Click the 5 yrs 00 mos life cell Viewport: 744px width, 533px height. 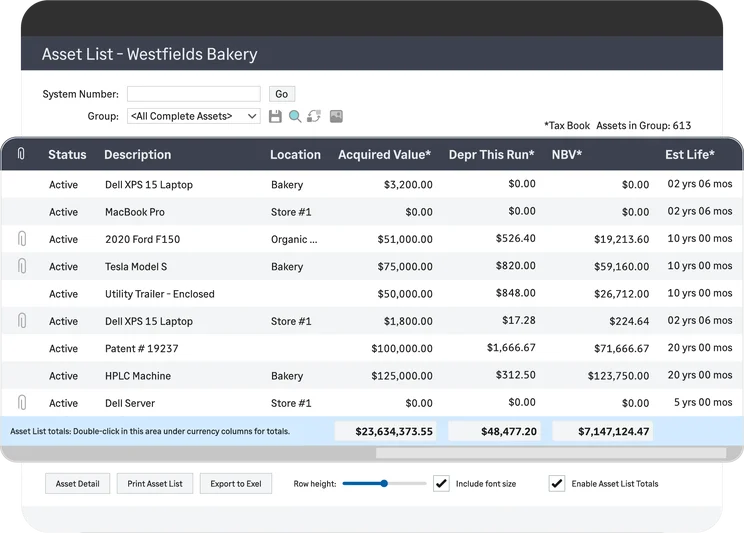click(703, 402)
